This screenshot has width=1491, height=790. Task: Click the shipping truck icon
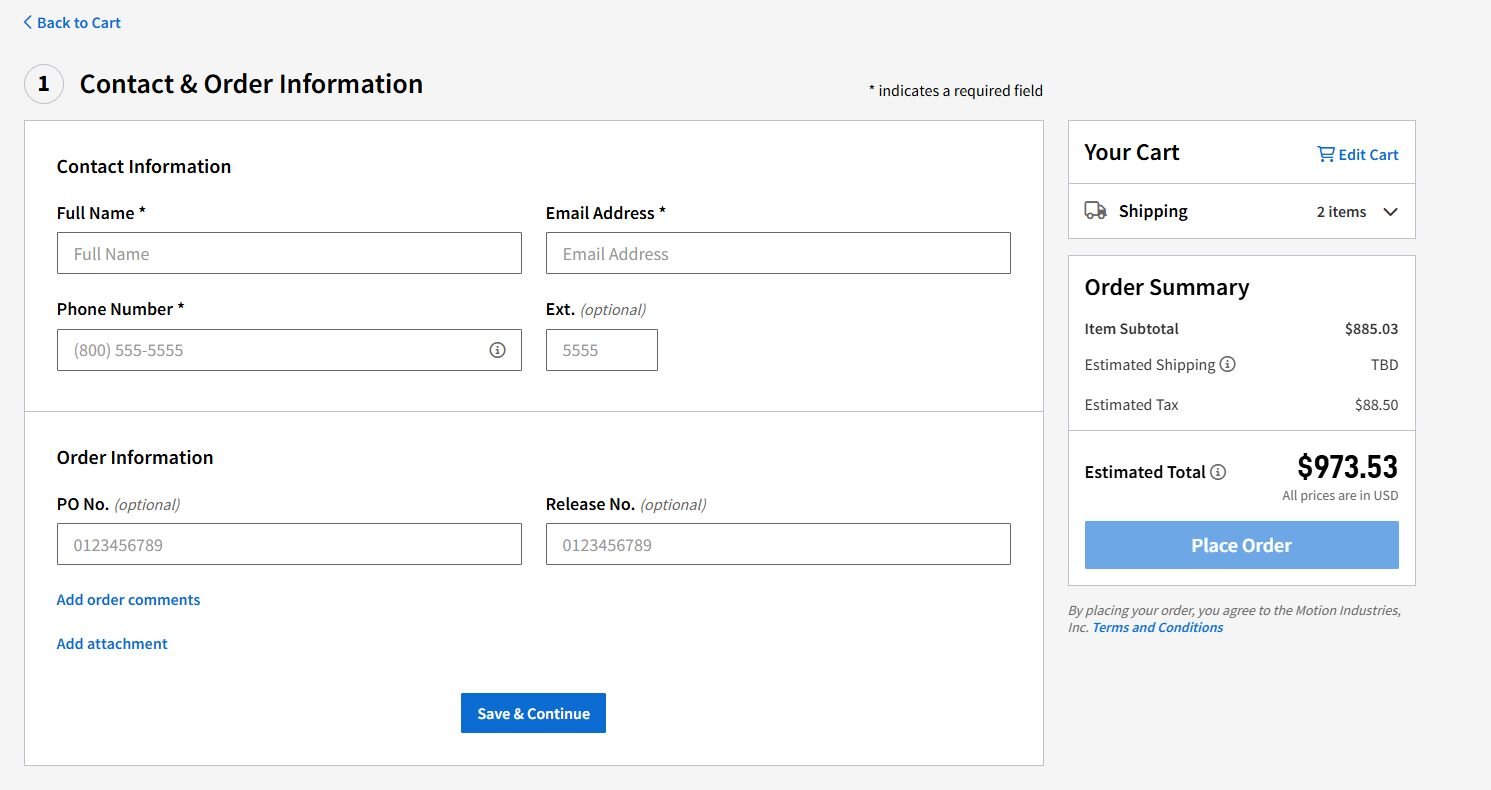pos(1096,211)
